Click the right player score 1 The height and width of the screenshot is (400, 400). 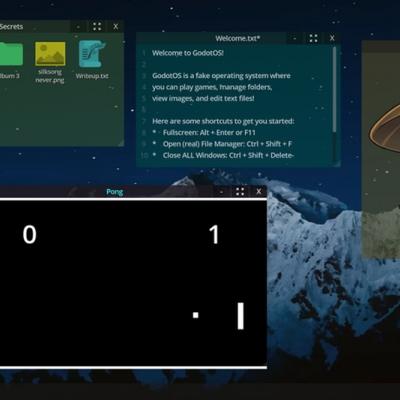214,235
